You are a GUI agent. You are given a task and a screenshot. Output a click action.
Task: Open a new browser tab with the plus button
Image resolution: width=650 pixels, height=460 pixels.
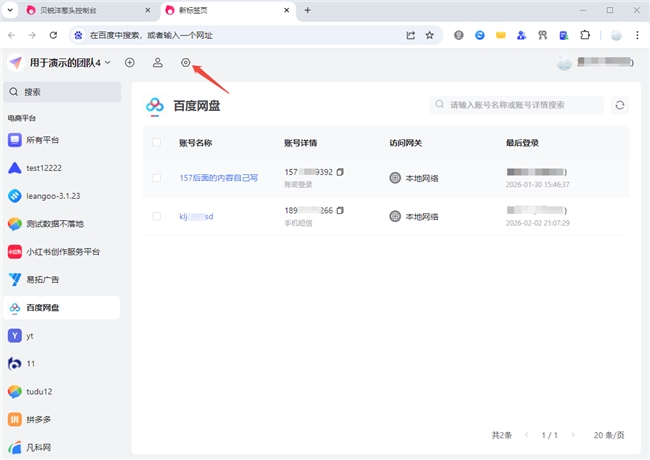[x=307, y=10]
